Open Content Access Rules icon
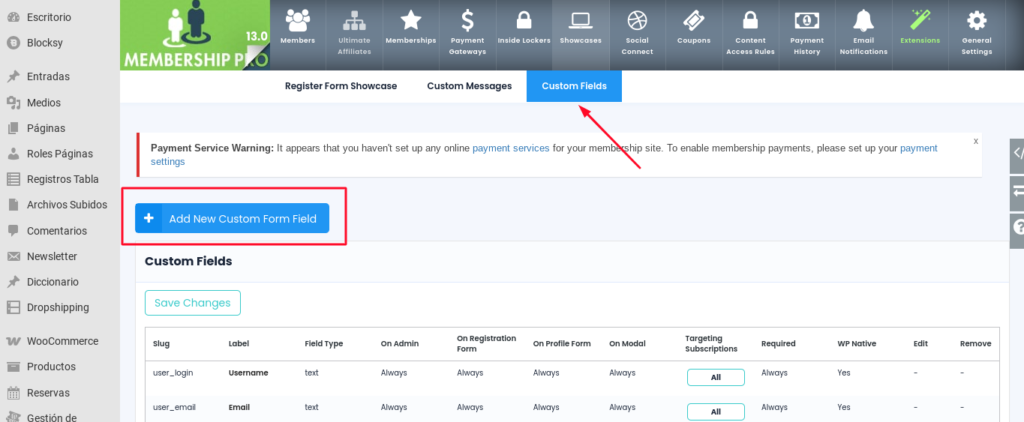1024x422 pixels. [750, 20]
